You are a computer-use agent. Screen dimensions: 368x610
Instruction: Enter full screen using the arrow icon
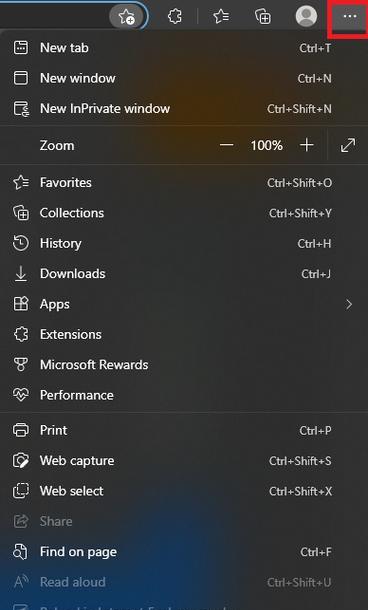(x=347, y=145)
